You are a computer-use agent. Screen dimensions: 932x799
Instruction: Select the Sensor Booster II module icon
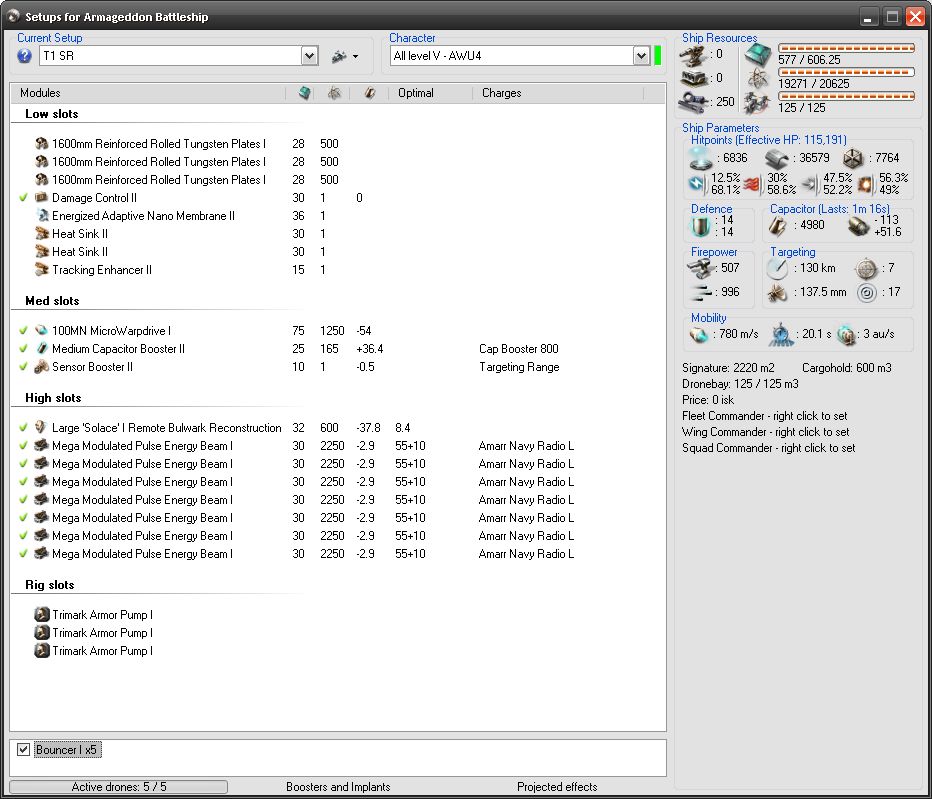(x=42, y=366)
